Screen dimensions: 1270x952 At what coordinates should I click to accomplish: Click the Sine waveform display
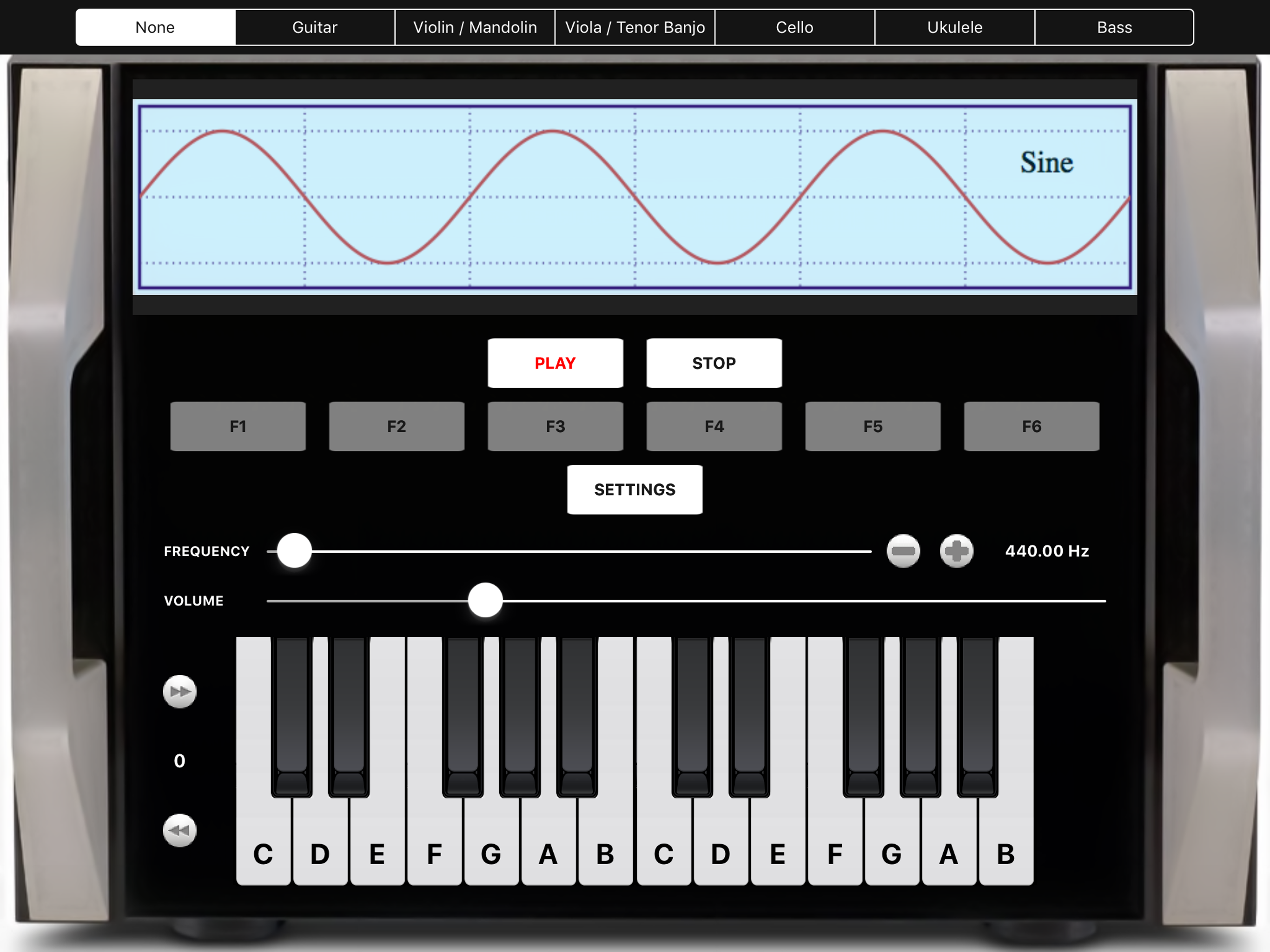tap(635, 197)
